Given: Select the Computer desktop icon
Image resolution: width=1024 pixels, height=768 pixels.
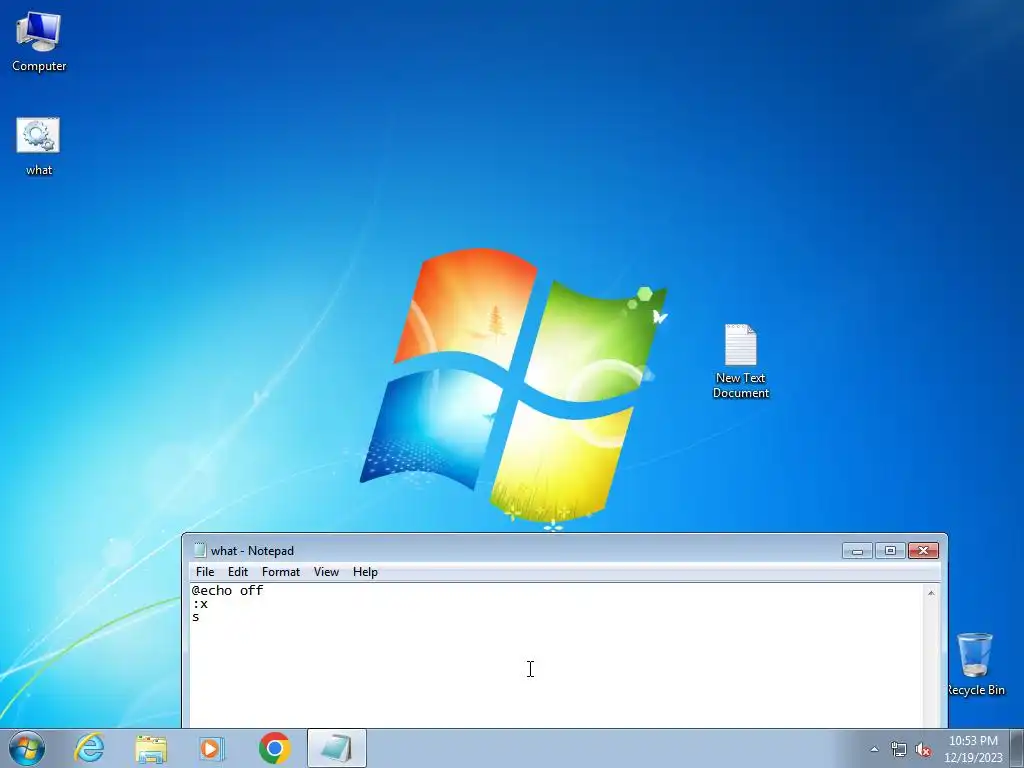Looking at the screenshot, I should click(39, 42).
